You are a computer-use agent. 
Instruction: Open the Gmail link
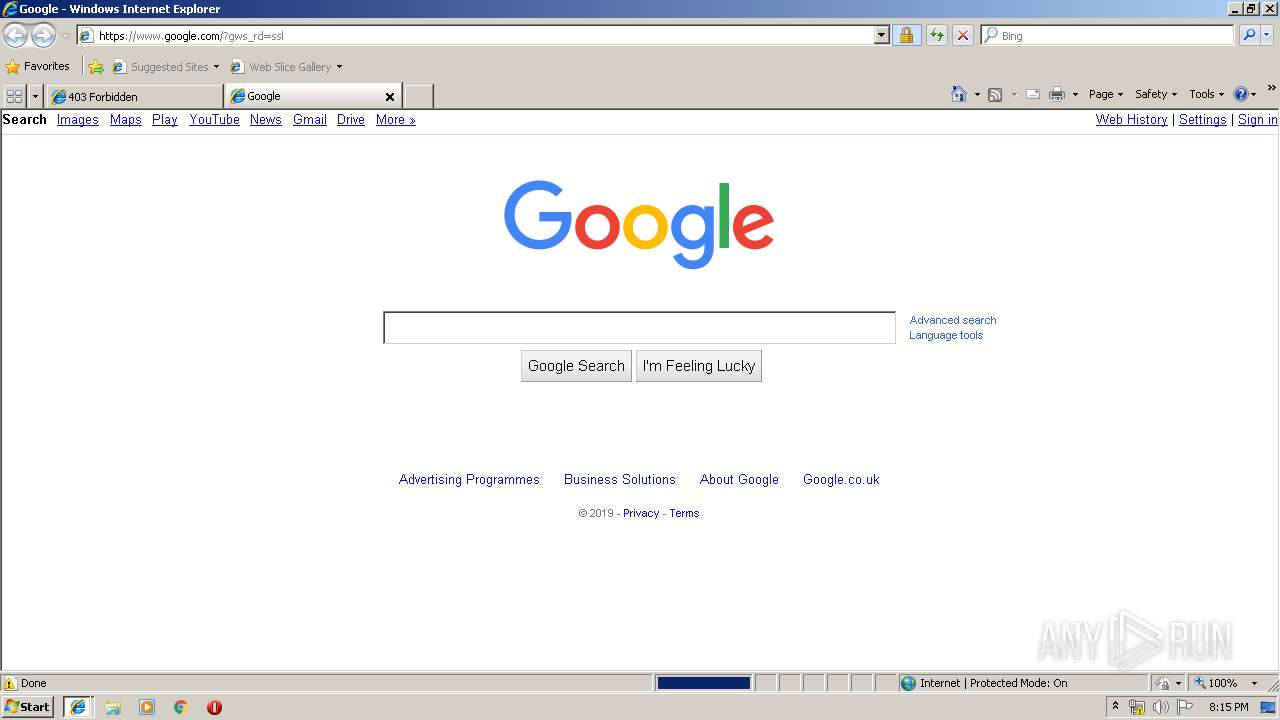[309, 119]
